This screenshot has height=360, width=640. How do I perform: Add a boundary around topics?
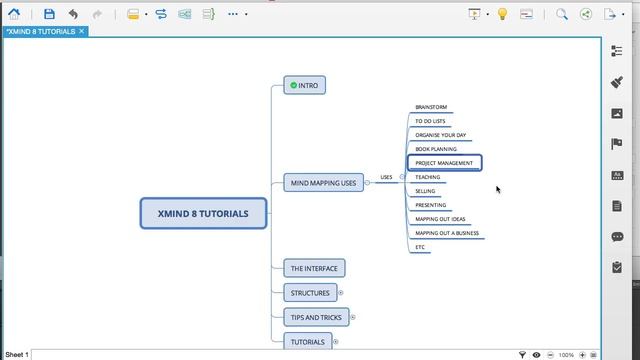coord(184,14)
